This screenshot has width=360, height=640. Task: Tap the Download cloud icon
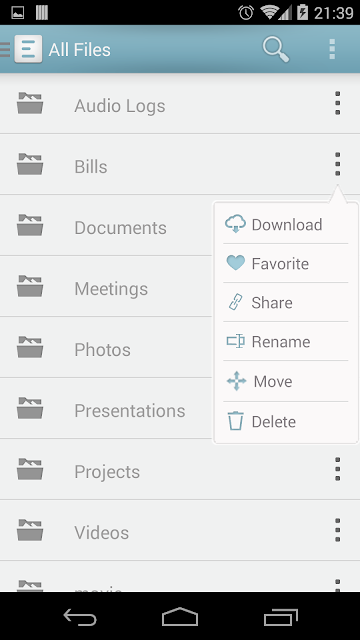236,224
